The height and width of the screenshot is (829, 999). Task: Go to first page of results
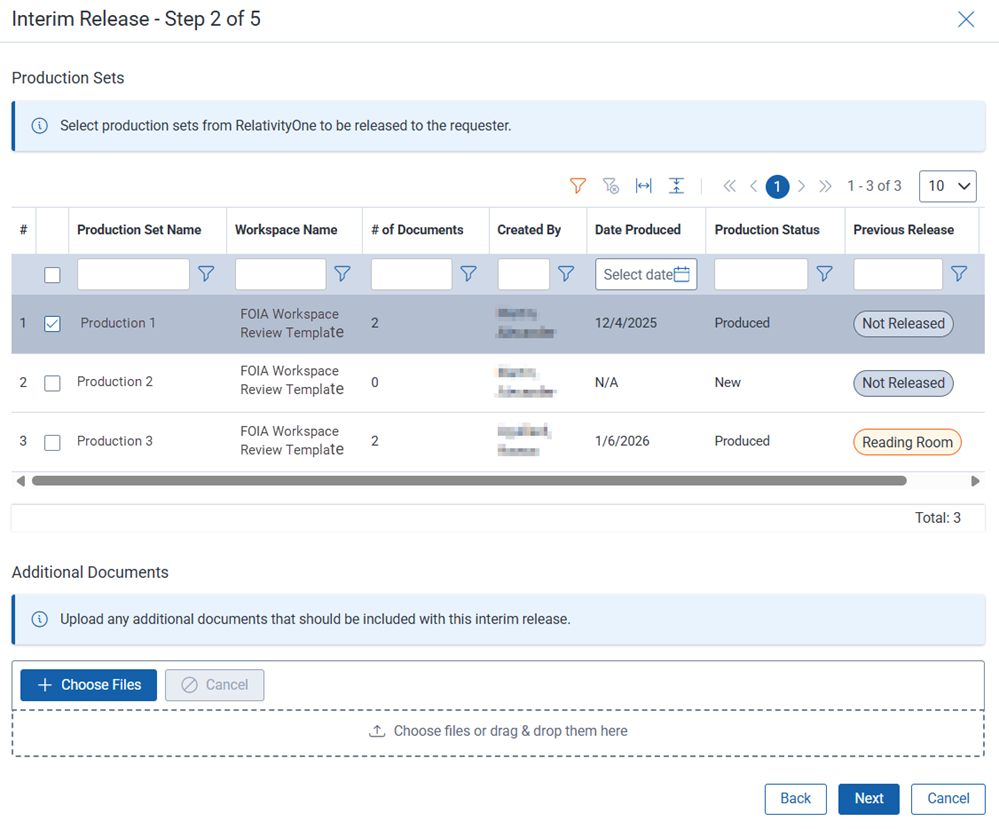(x=729, y=186)
